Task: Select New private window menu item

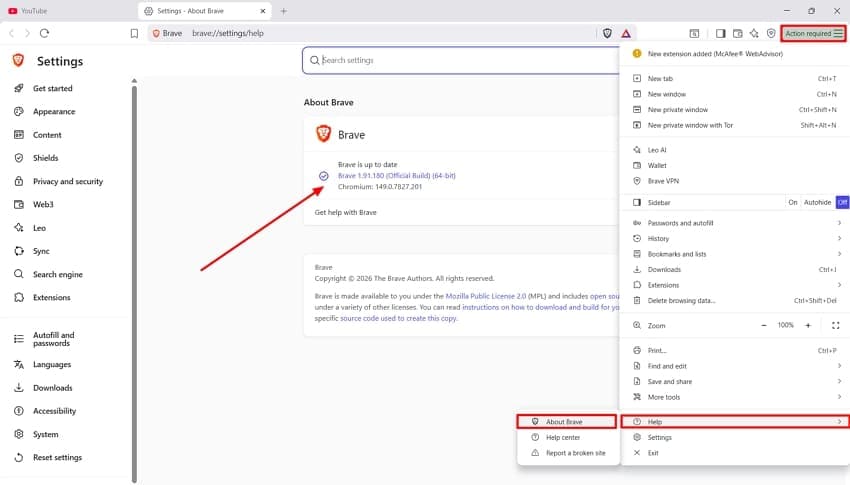Action: tap(735, 110)
